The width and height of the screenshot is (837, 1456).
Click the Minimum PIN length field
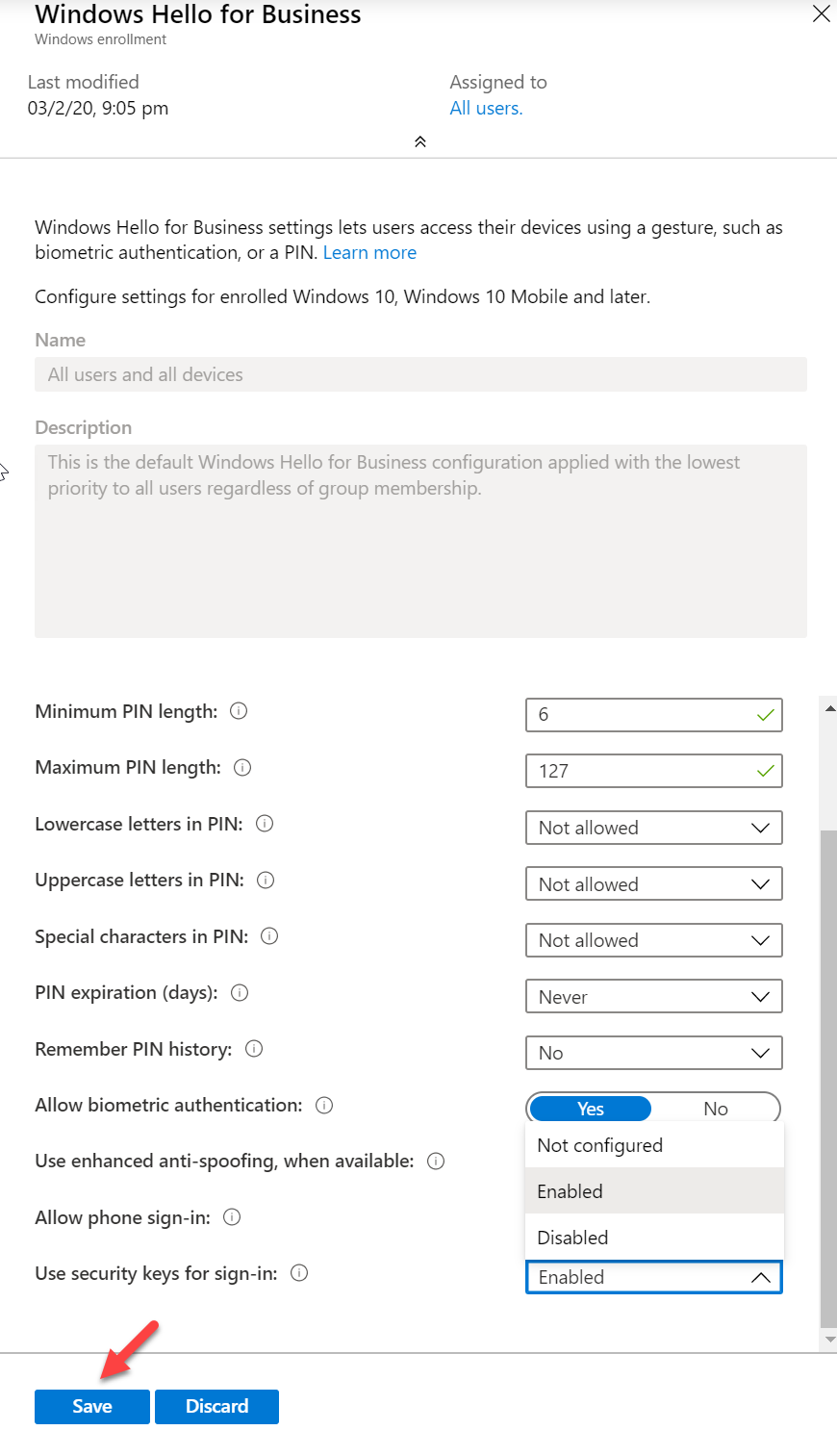click(654, 715)
